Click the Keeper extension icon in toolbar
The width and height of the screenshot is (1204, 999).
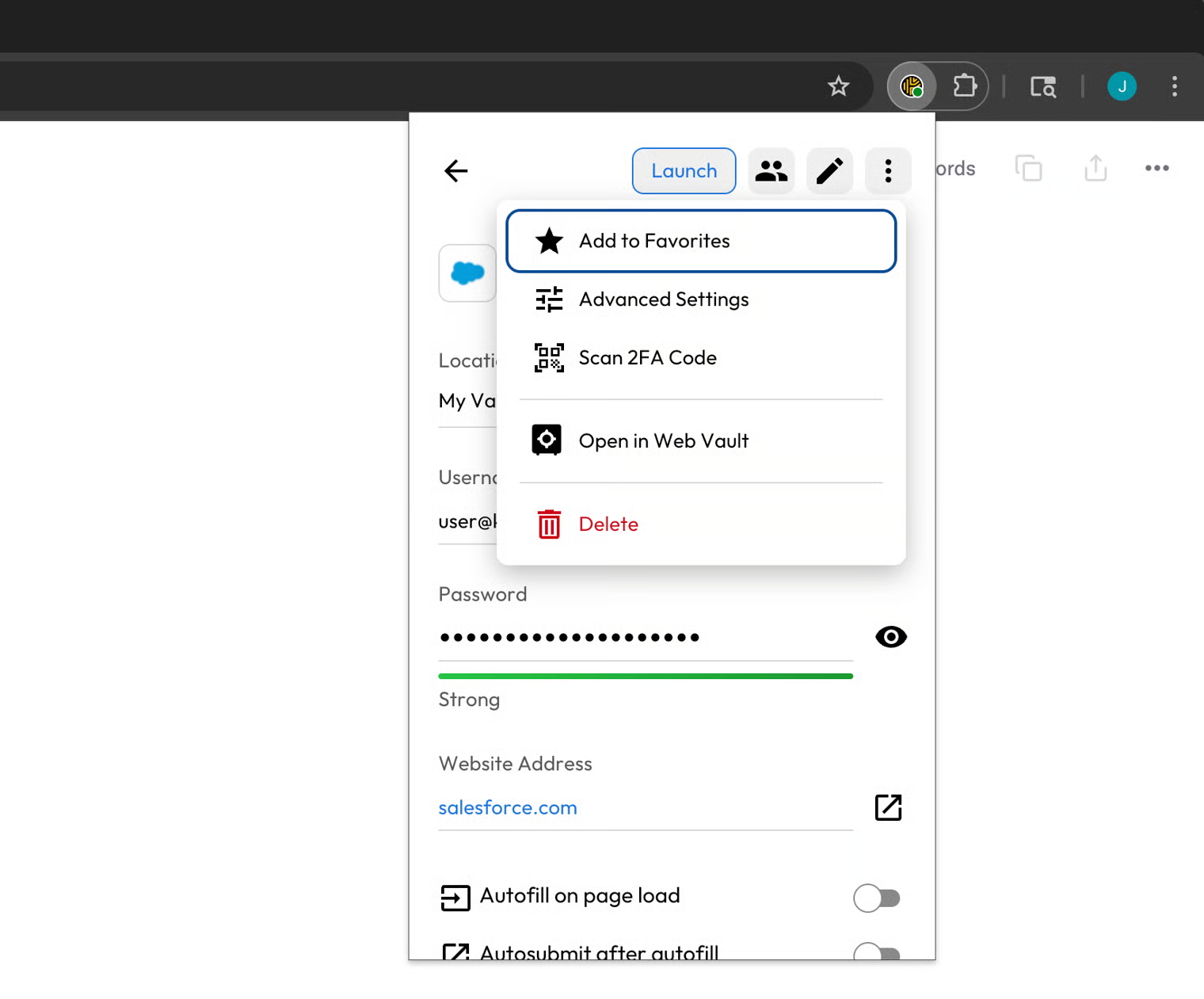pyautogui.click(x=912, y=86)
